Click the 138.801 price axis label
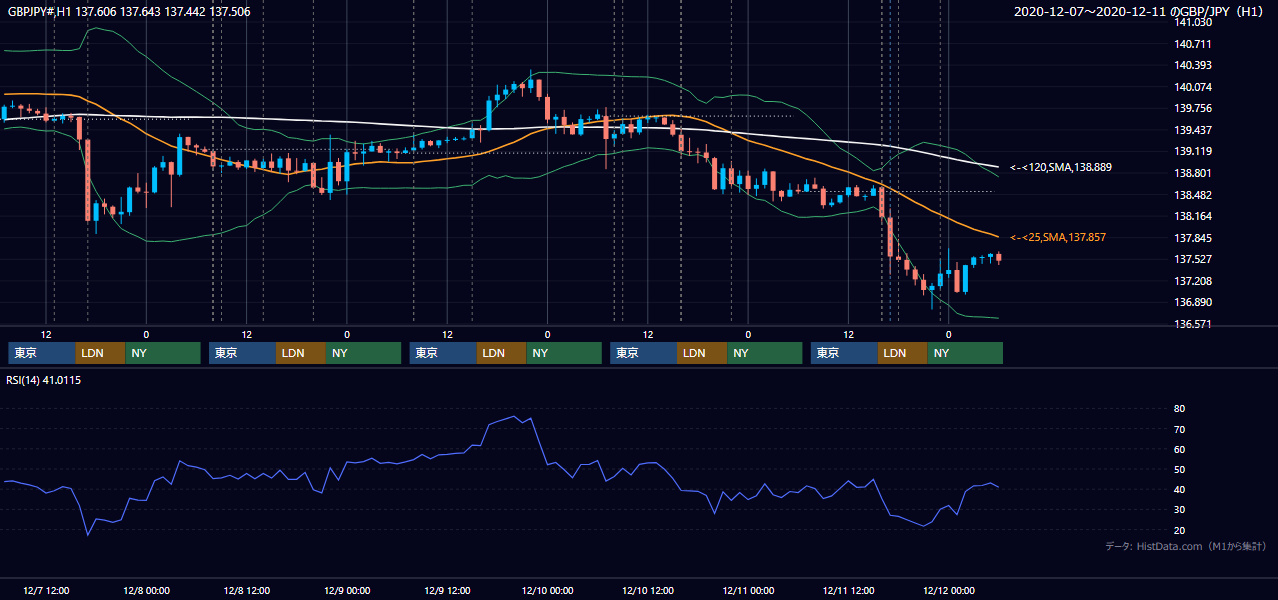Image resolution: width=1278 pixels, height=600 pixels. pos(1193,173)
